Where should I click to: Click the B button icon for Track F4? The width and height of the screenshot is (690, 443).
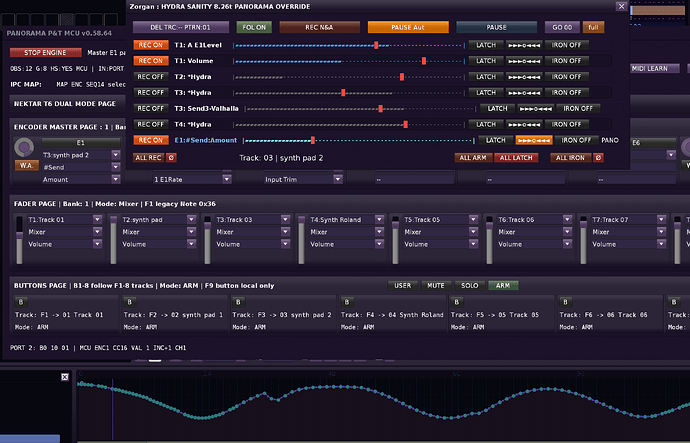click(347, 302)
